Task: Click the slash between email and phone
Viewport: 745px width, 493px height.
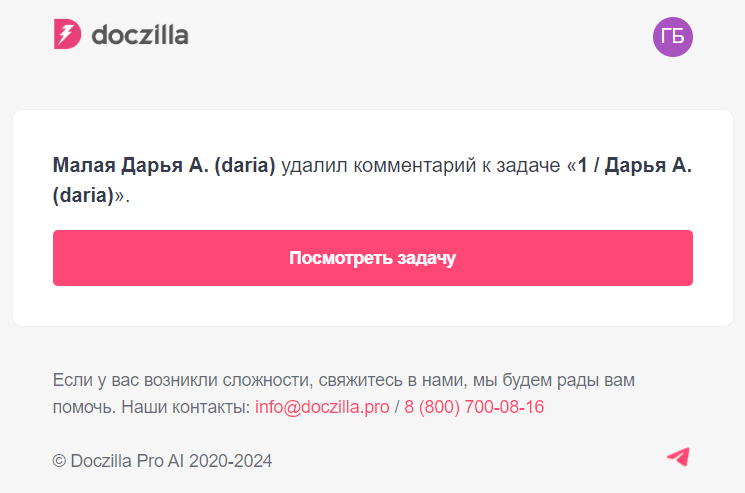Action: point(397,407)
